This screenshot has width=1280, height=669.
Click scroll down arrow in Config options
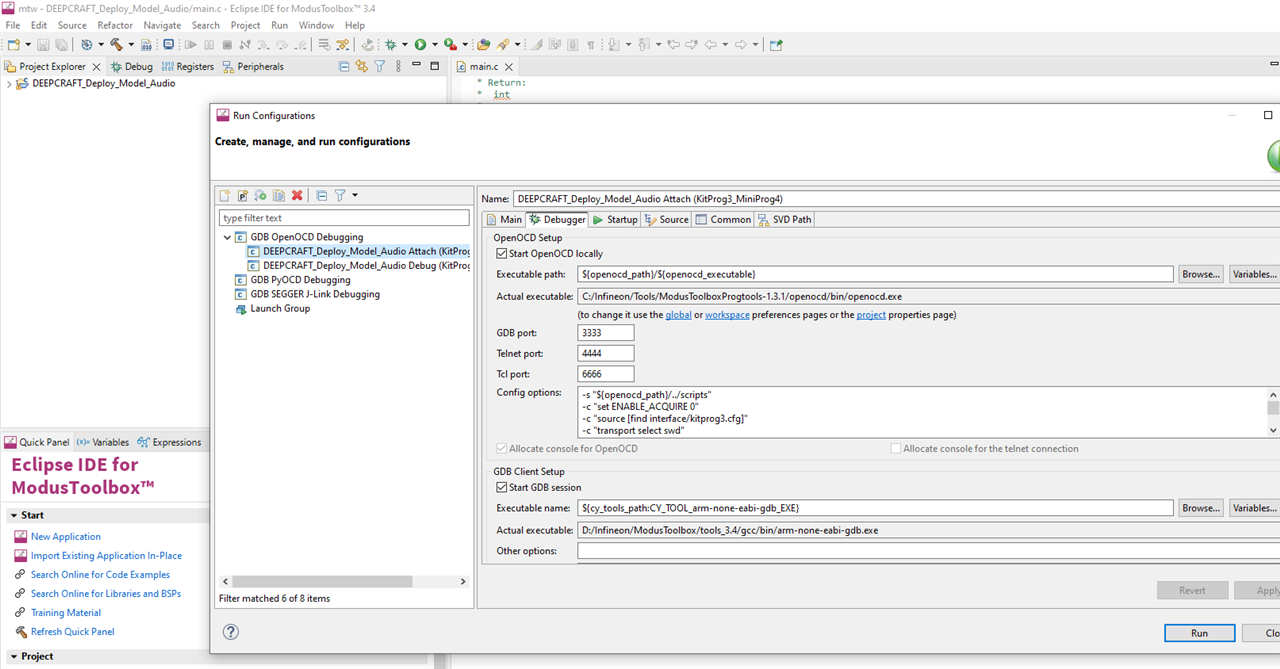[x=1273, y=430]
